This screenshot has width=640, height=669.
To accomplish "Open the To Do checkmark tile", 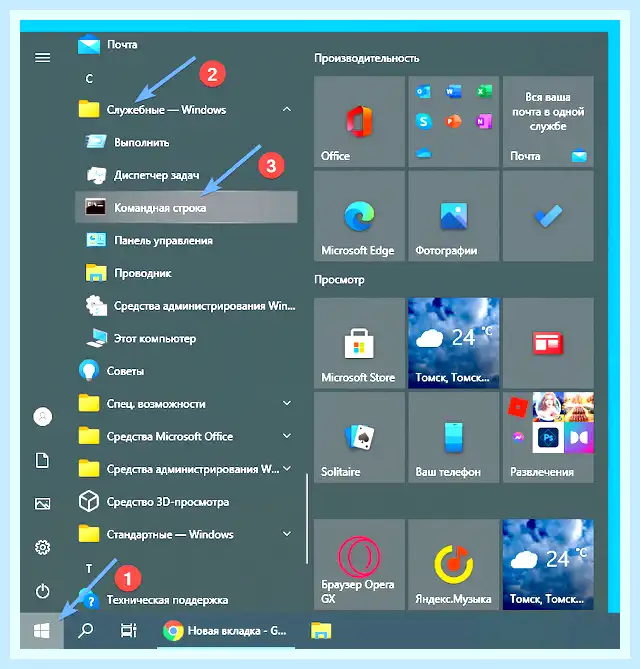I will point(548,216).
